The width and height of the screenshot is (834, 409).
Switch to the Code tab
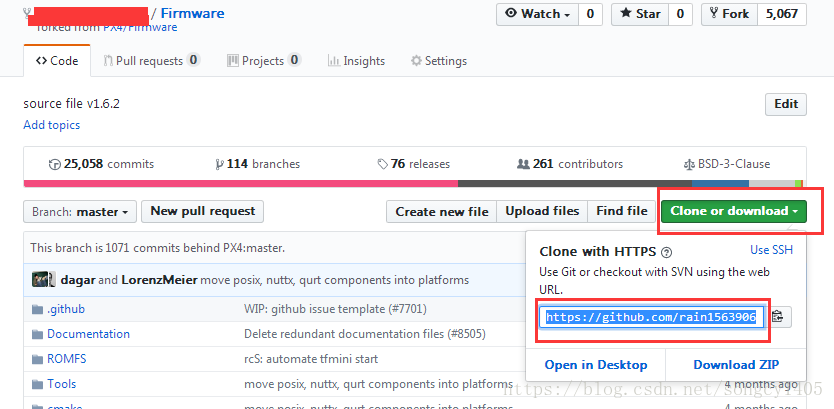[x=57, y=61]
